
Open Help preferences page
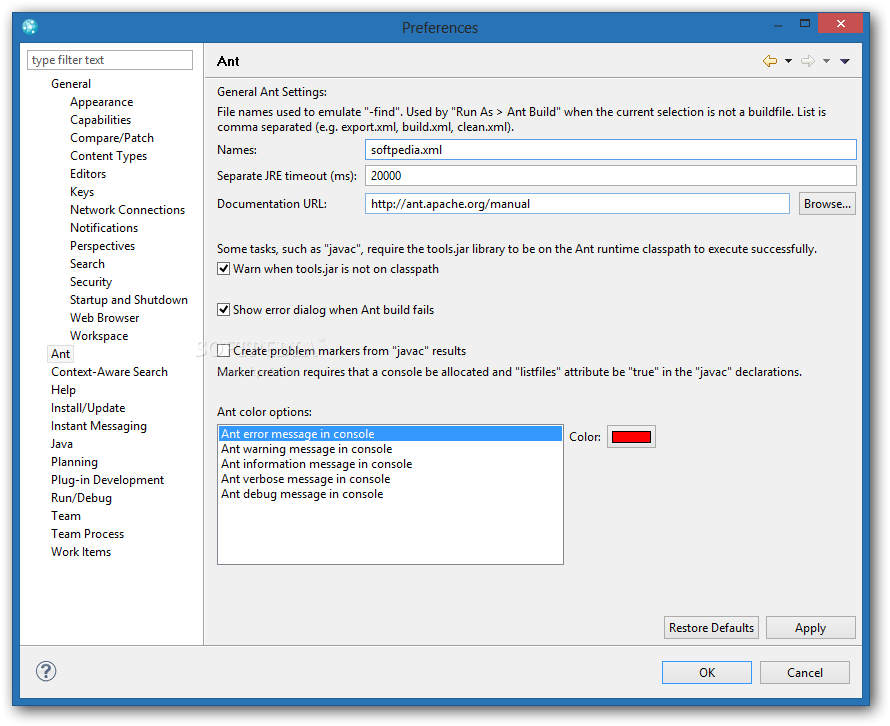[63, 390]
